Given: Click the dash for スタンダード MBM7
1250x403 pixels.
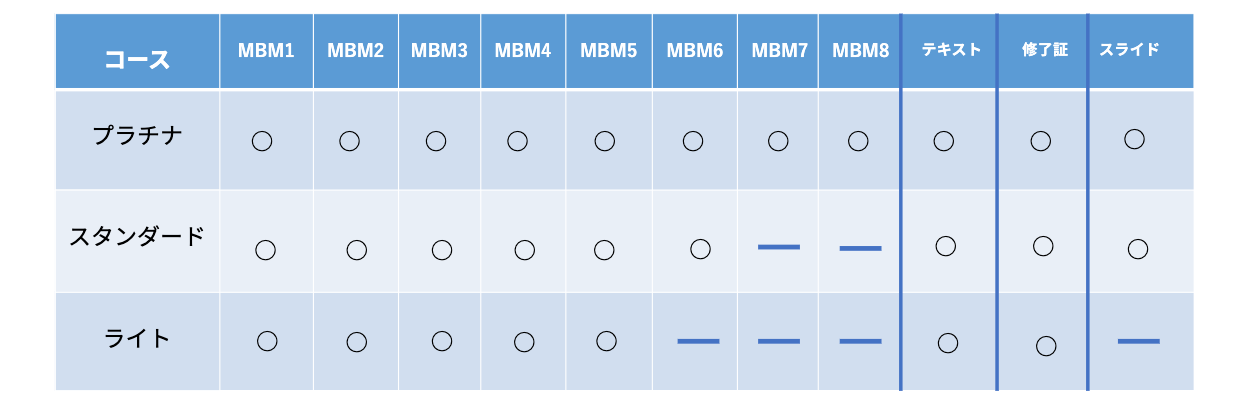Looking at the screenshot, I should [779, 246].
